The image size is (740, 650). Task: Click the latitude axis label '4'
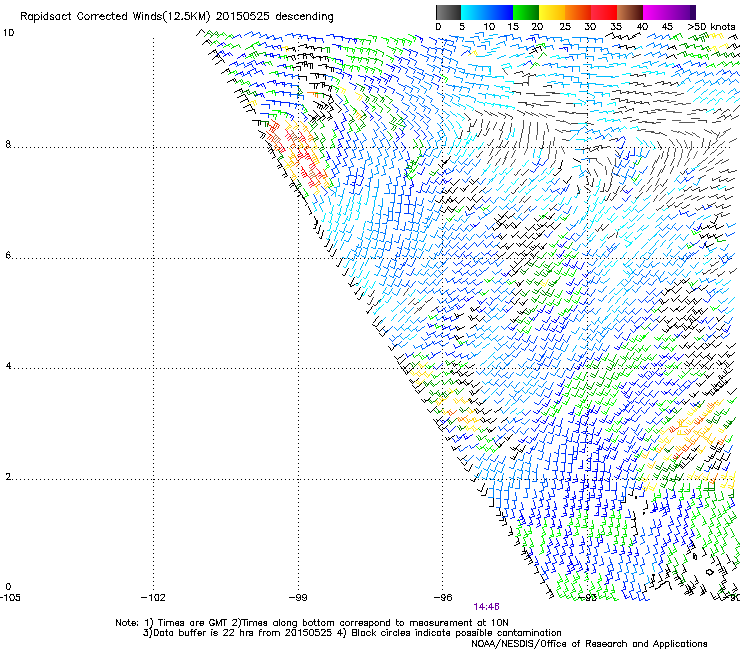(8, 366)
